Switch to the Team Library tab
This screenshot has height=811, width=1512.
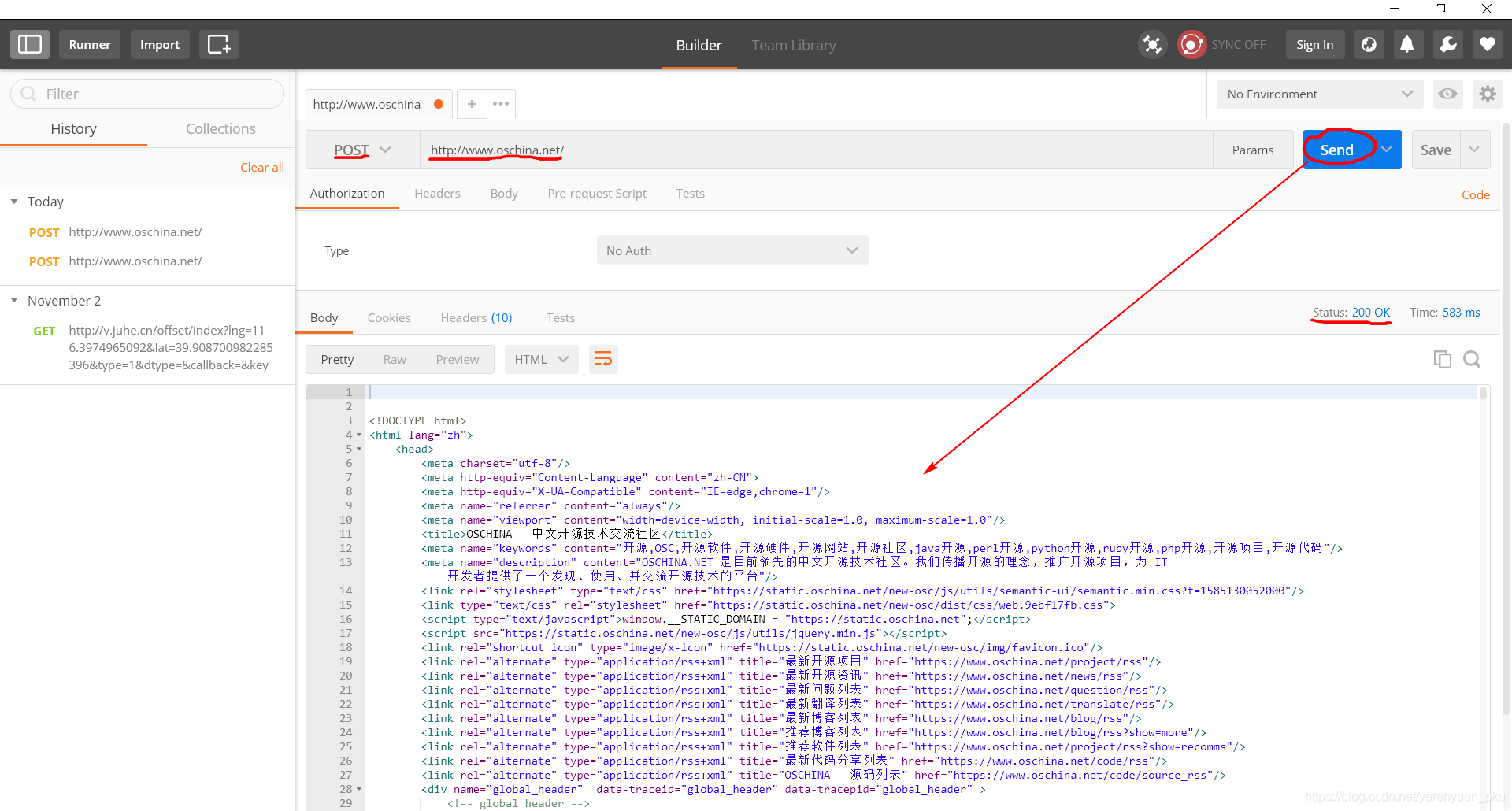793,45
